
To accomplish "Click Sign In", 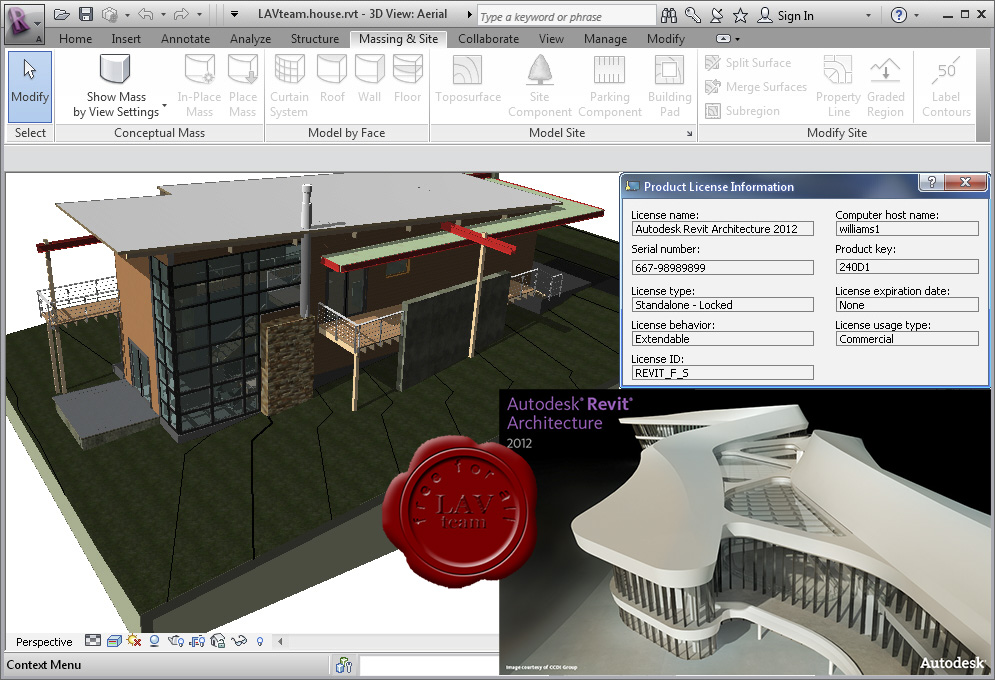I will [786, 15].
